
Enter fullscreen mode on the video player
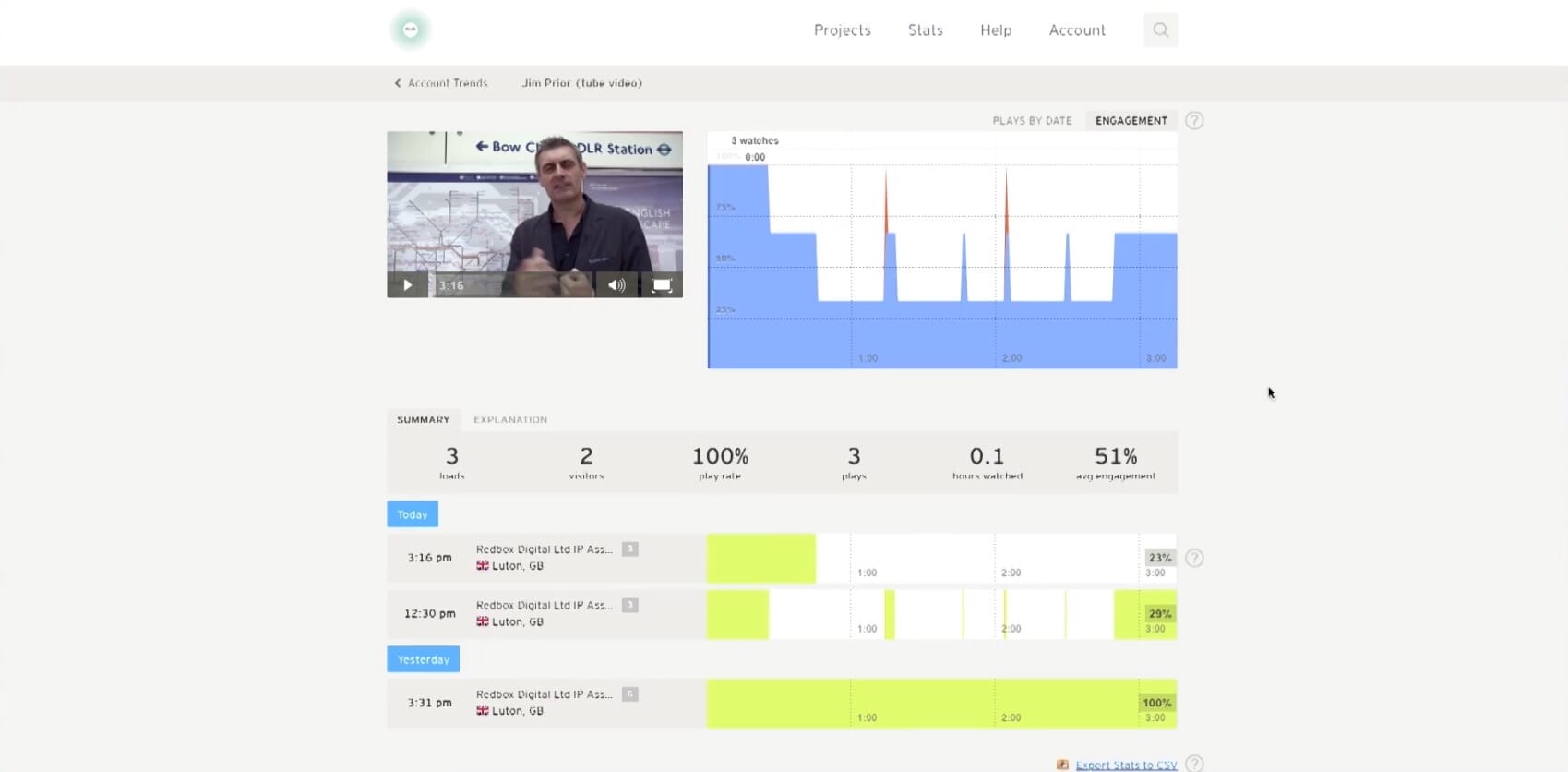click(x=662, y=285)
